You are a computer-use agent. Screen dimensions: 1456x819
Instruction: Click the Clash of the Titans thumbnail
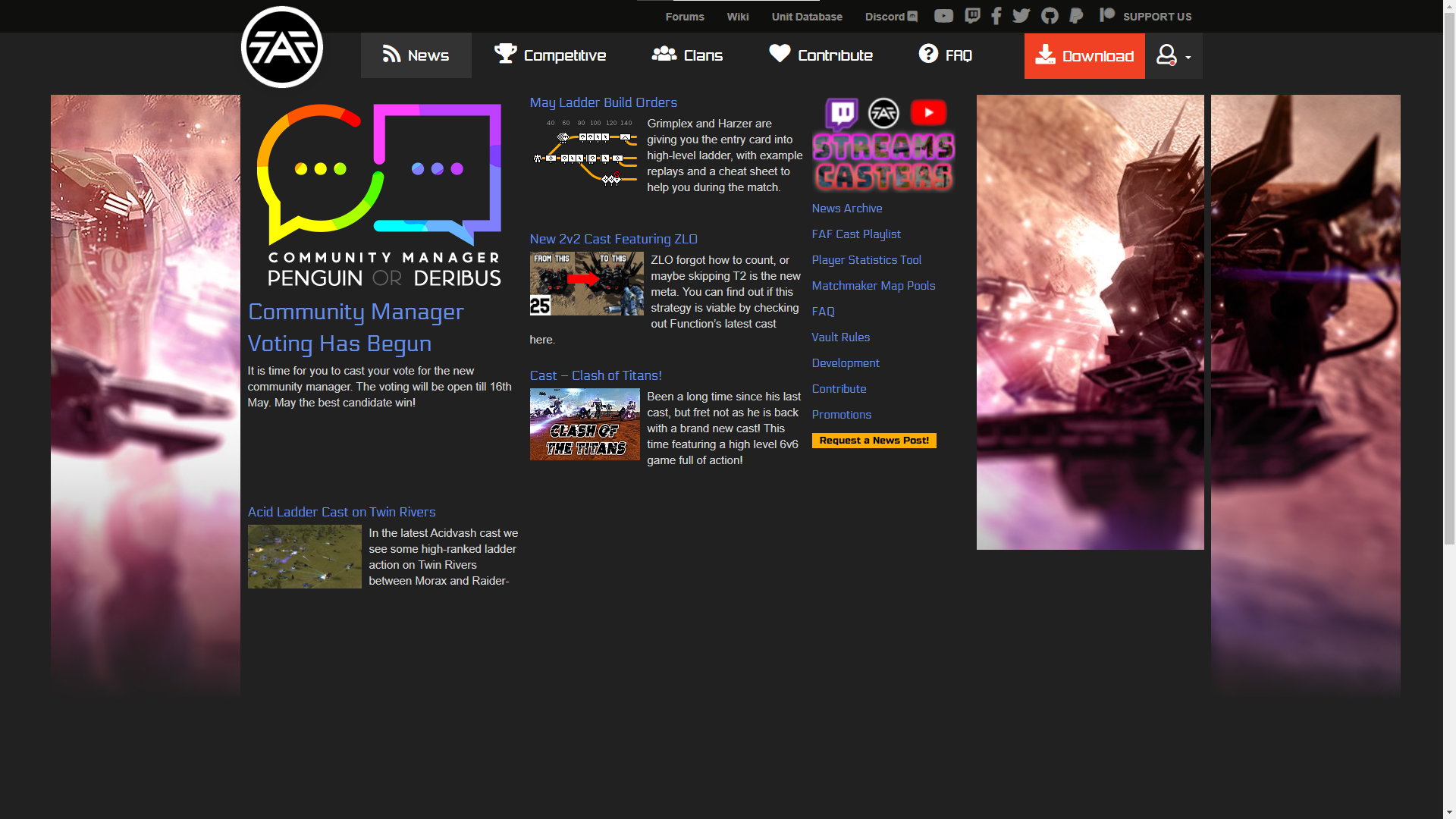(x=585, y=425)
